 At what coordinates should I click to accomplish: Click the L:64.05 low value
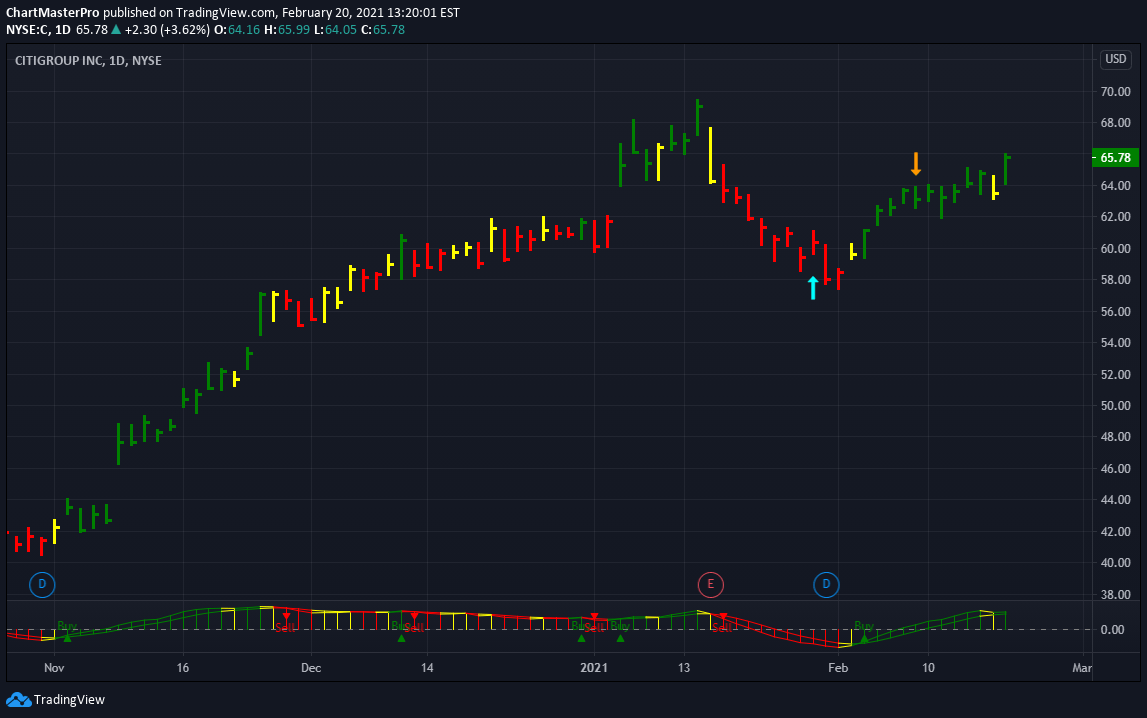point(335,30)
